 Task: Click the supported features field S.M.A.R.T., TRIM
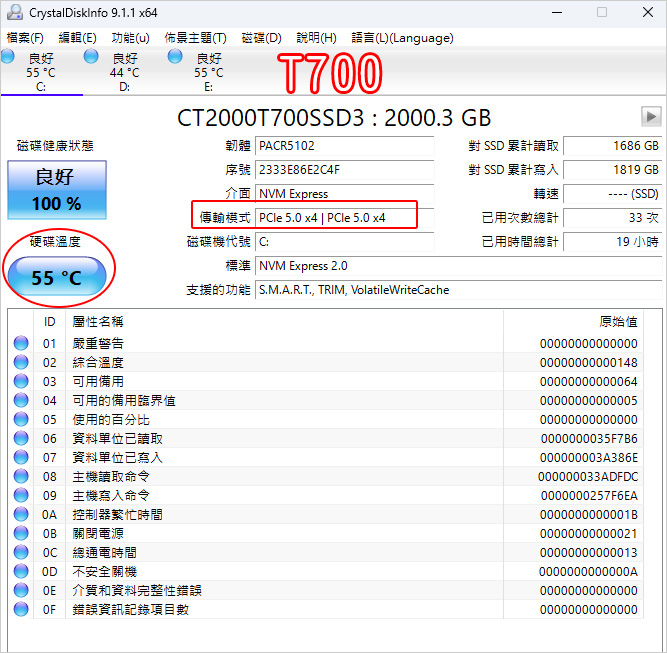[x=459, y=290]
